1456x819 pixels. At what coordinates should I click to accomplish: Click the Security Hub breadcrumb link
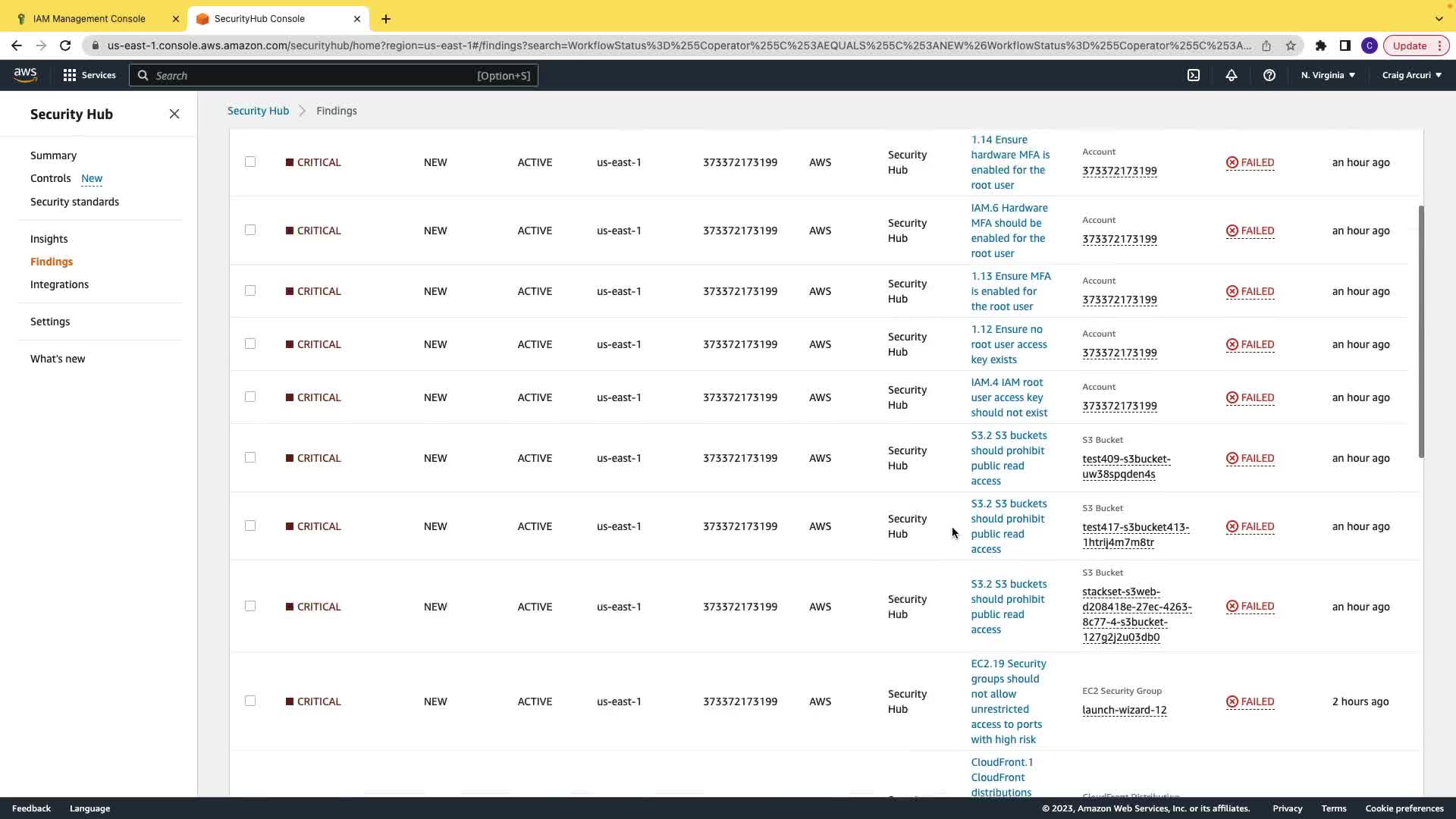click(258, 111)
